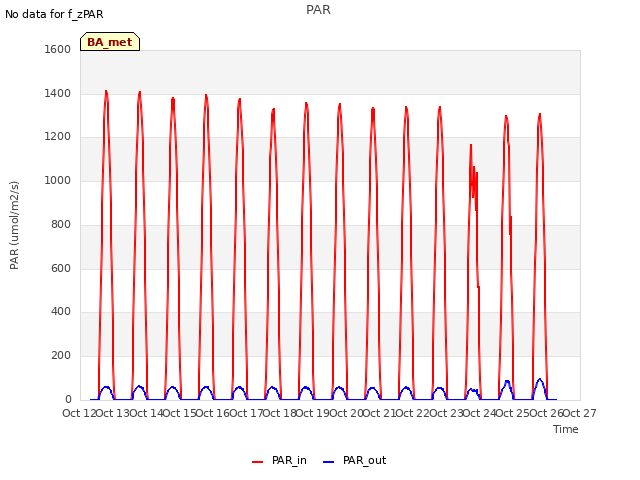Click the tallest blue PAR_out peak before Oct 26
Screen dimensions: 640x480
(540, 379)
